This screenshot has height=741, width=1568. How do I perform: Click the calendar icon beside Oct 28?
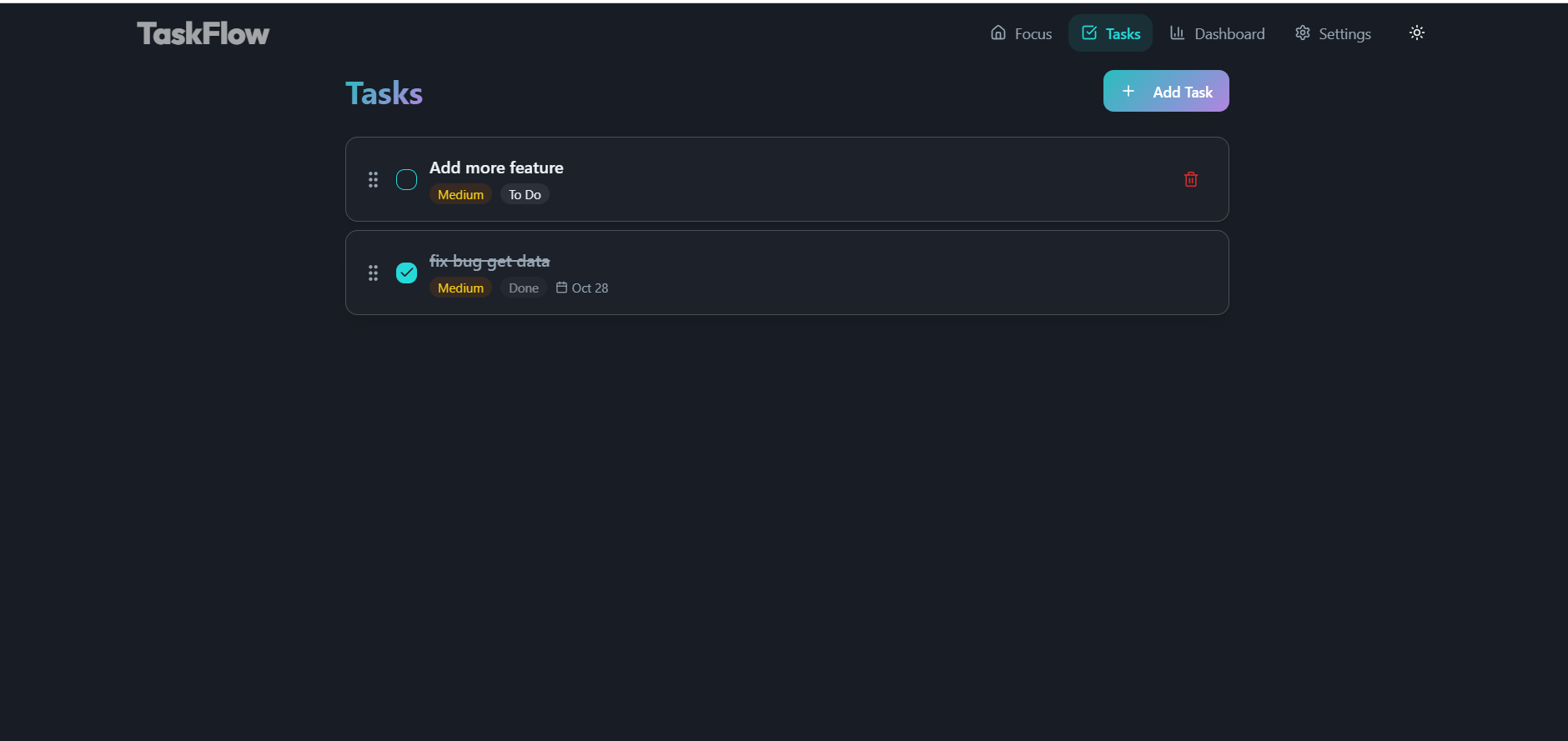click(x=561, y=288)
